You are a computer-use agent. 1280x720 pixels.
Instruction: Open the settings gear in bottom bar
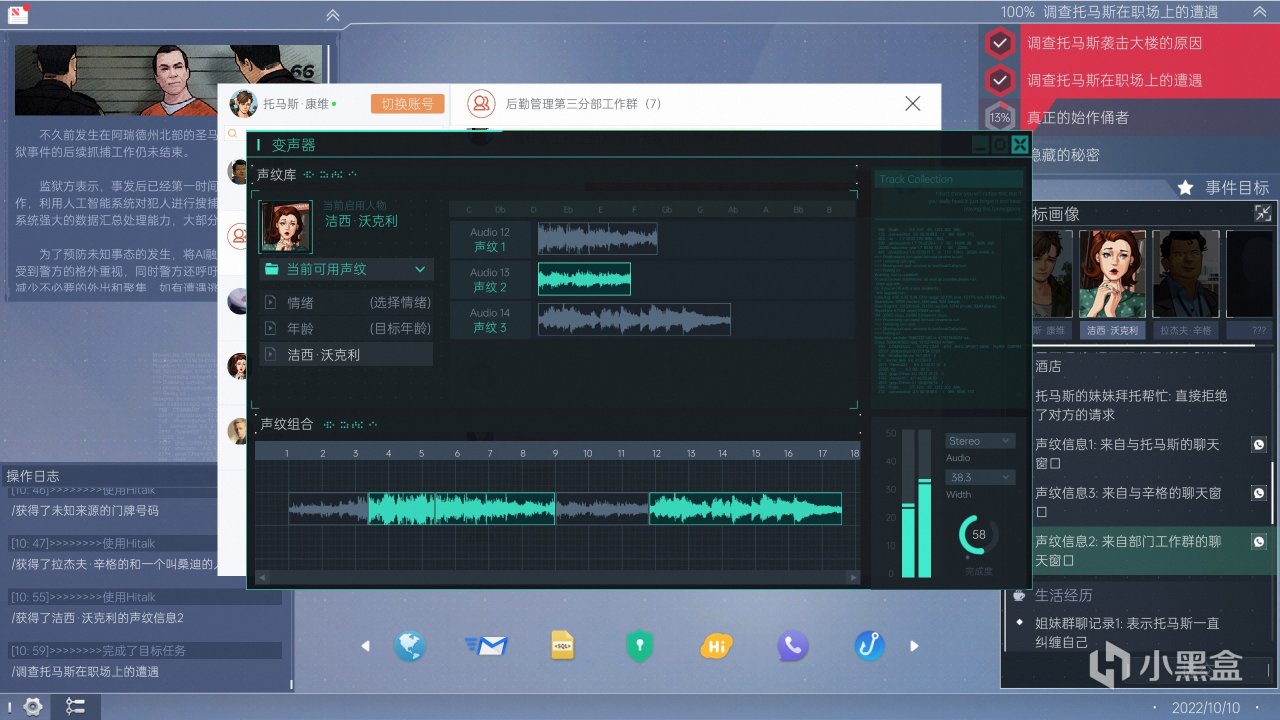pos(32,707)
